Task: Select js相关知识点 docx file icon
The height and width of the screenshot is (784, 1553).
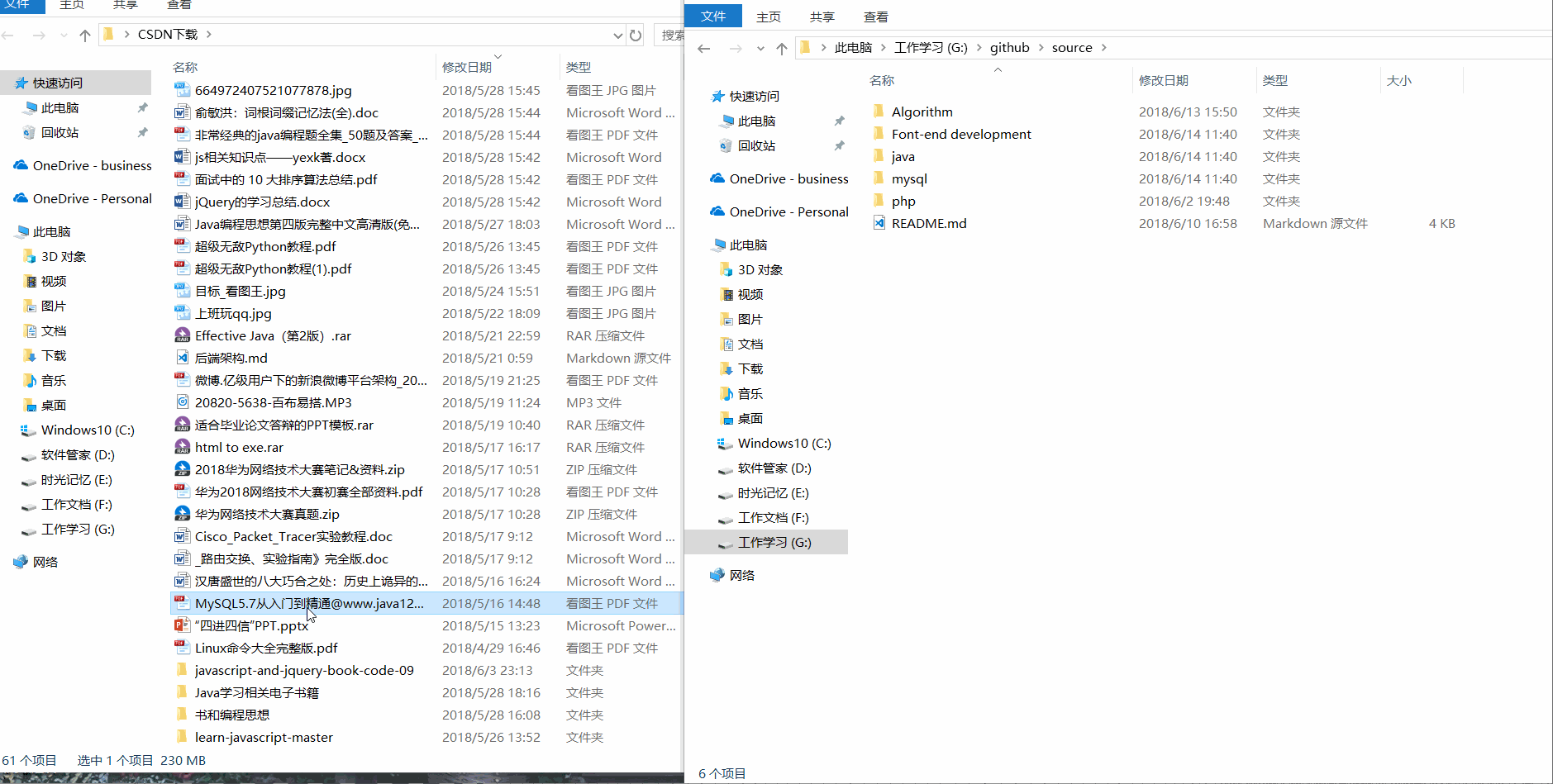Action: click(182, 157)
